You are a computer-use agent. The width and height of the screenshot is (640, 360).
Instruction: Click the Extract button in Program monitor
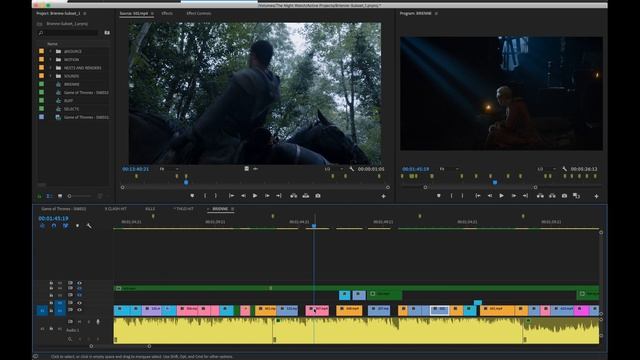pyautogui.click(x=552, y=196)
